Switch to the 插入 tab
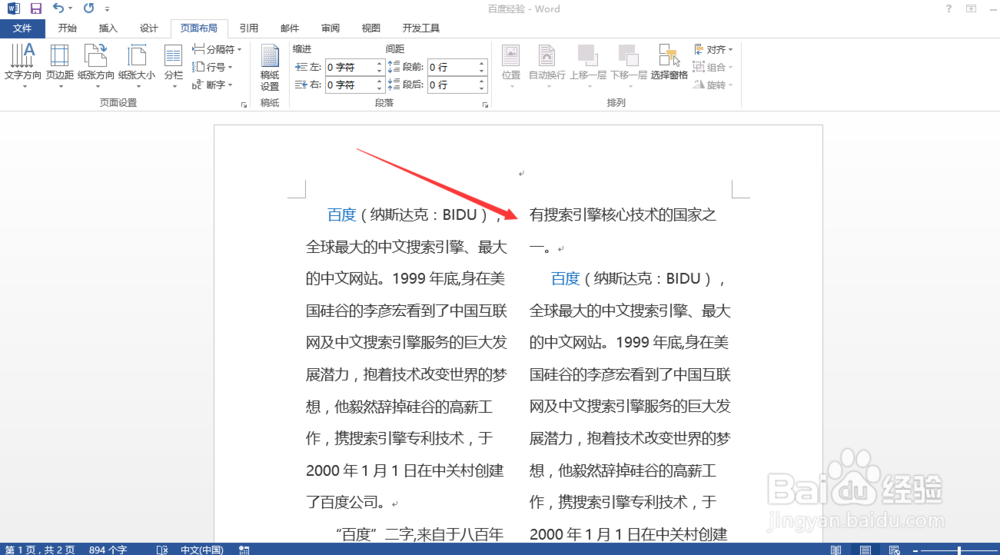Viewport: 1000px width, 555px height. click(x=108, y=28)
